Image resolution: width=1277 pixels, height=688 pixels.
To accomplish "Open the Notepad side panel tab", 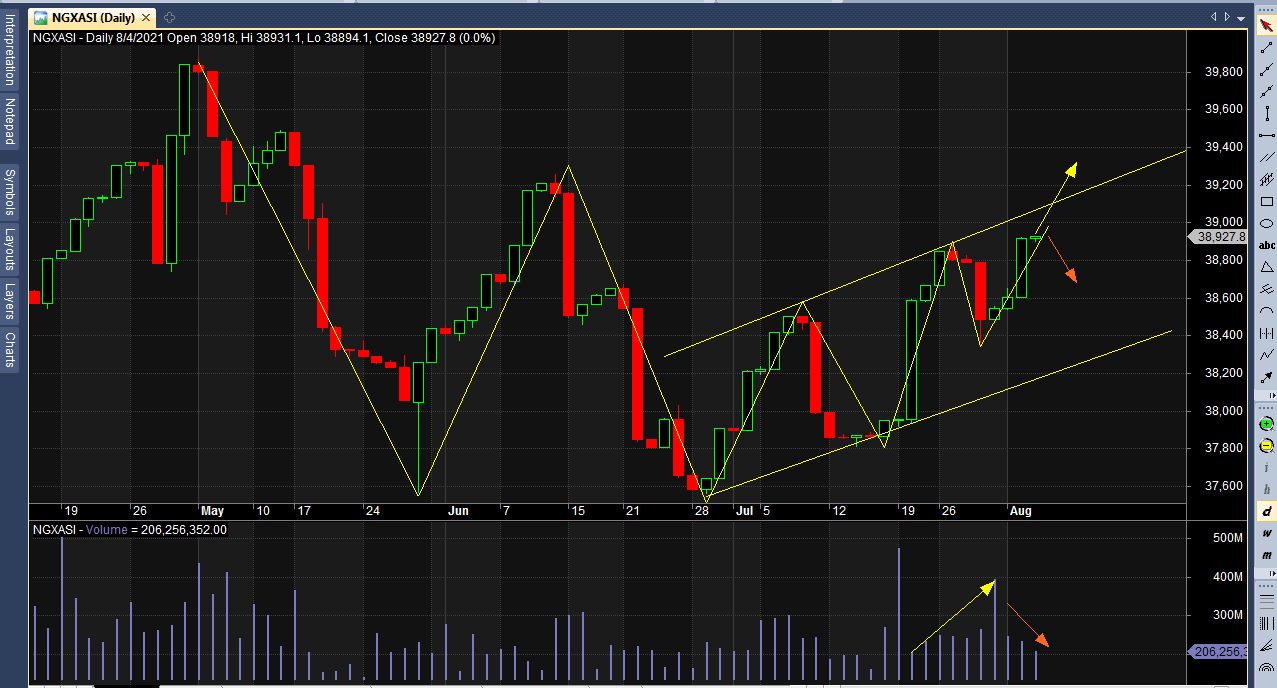I will [x=10, y=121].
